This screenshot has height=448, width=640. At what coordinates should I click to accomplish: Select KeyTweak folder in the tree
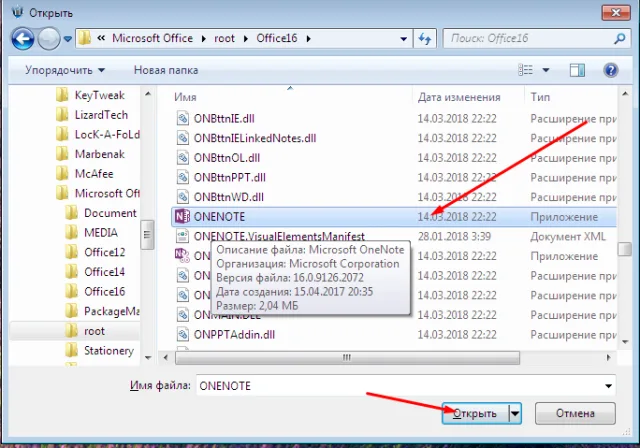[90, 95]
